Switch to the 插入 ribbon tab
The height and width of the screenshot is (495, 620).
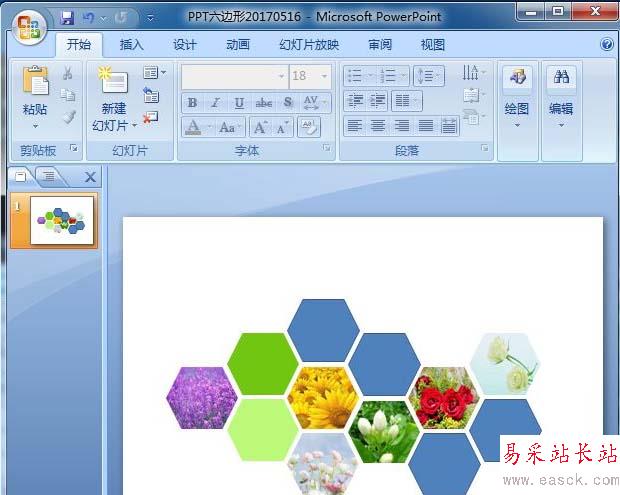pyautogui.click(x=131, y=44)
